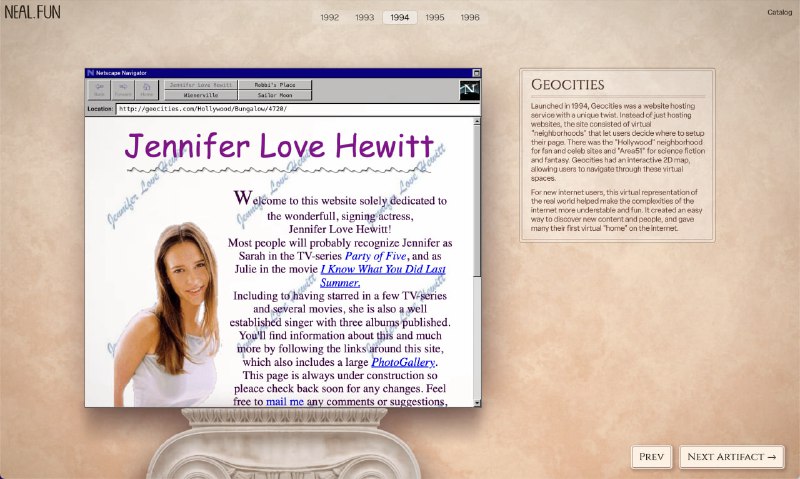Viewport: 800px width, 479px height.
Task: Click the Netscape Navigator title text
Action: 121,73
